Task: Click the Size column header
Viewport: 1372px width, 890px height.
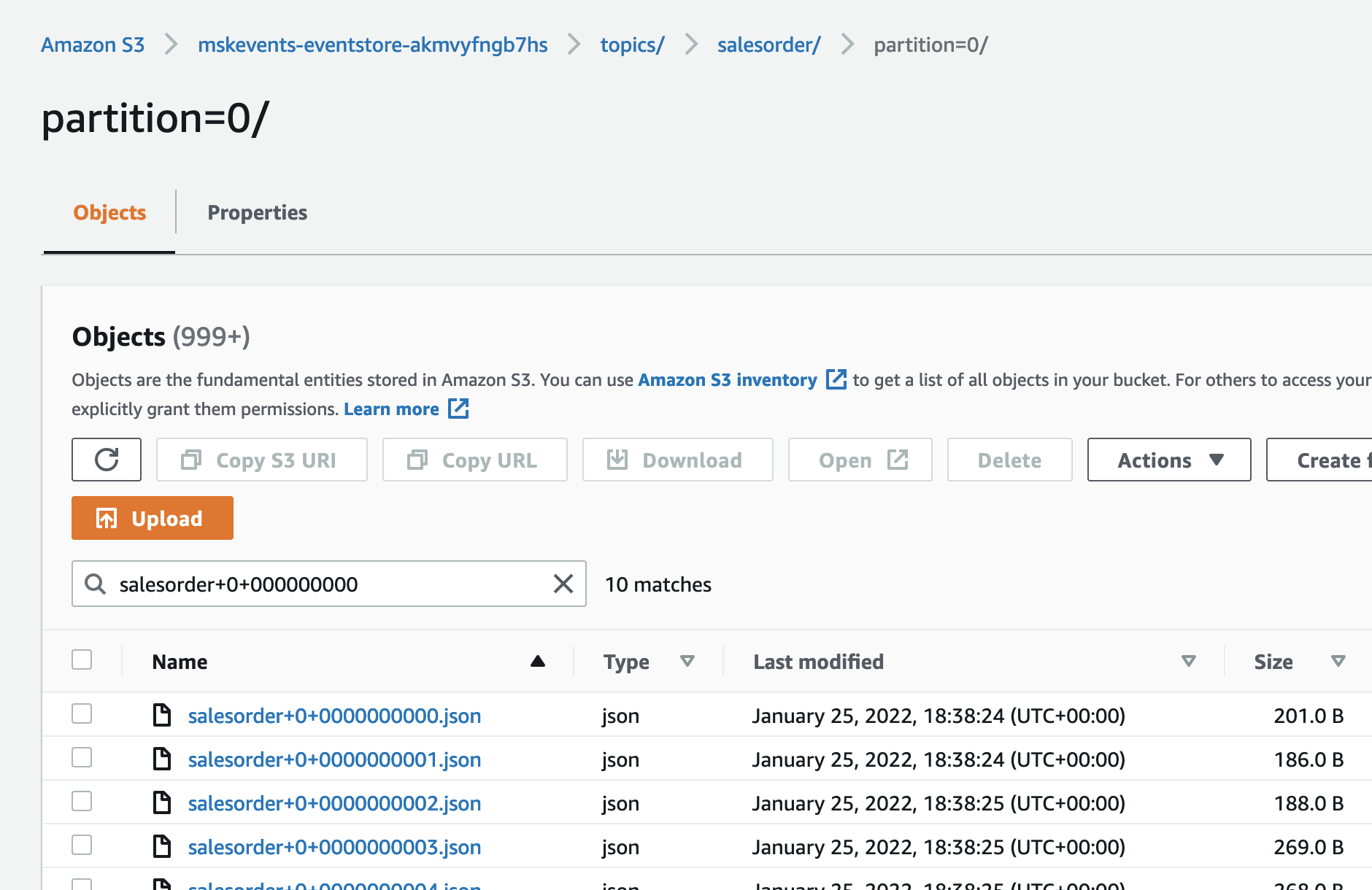Action: 1273,662
